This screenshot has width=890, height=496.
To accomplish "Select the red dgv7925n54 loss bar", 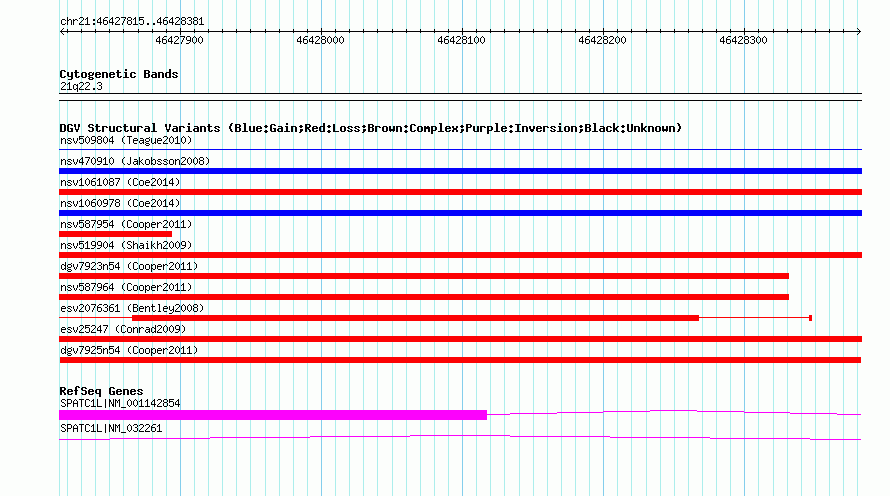I will [460, 360].
